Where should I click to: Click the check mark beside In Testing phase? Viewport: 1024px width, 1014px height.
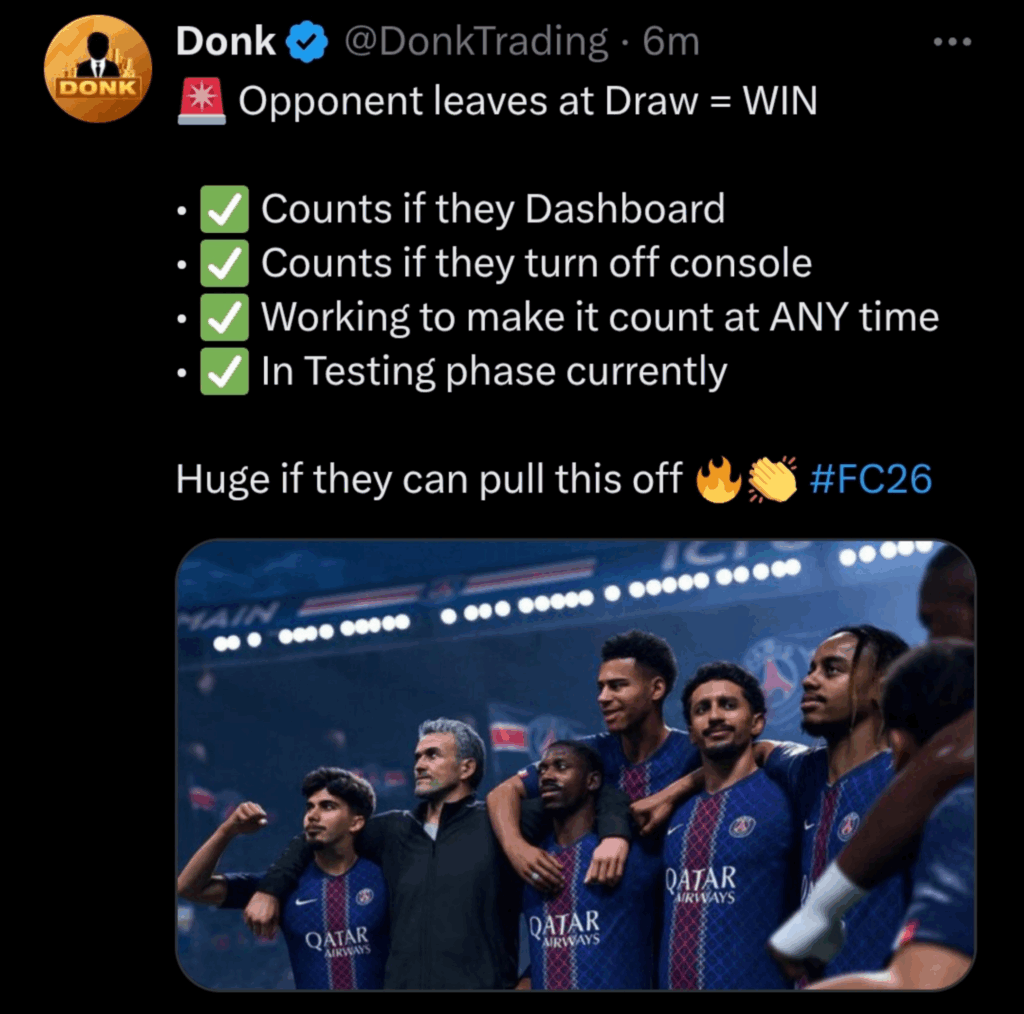click(224, 372)
